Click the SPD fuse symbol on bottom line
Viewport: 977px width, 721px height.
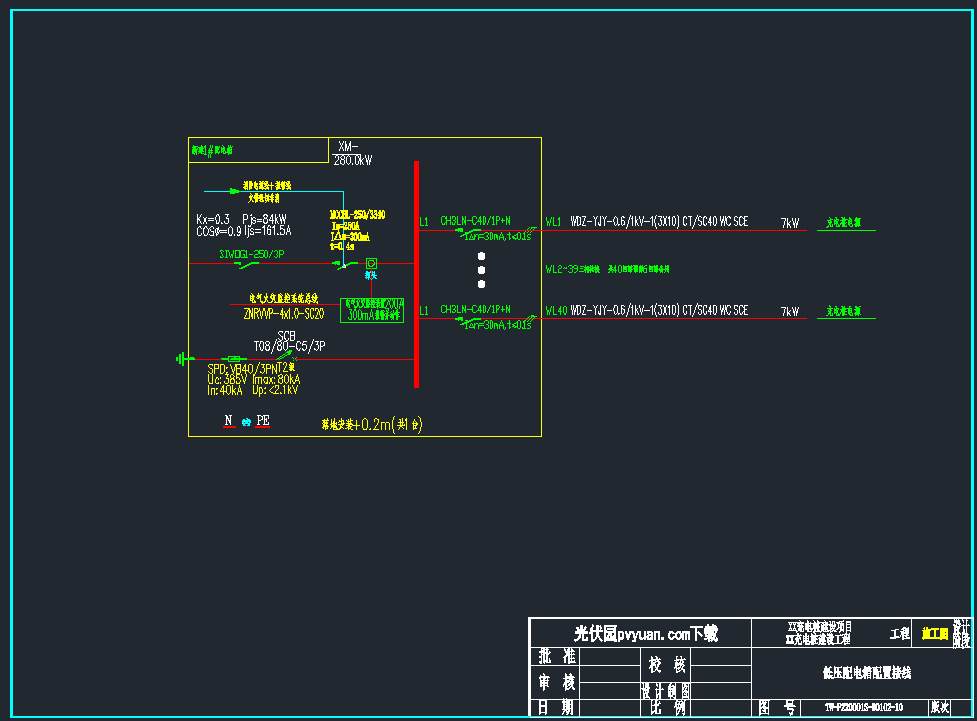click(x=234, y=358)
